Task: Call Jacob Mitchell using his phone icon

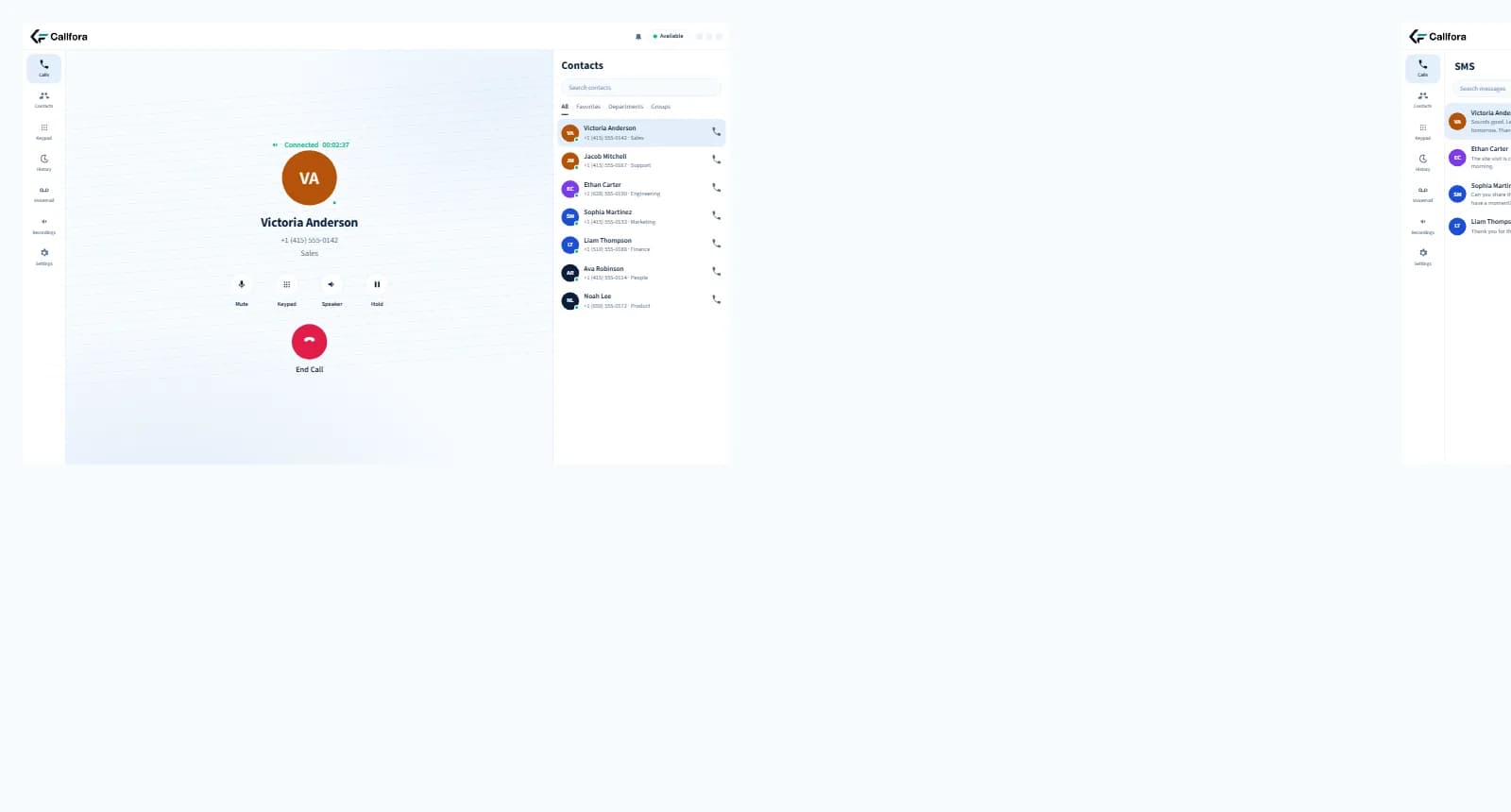Action: (716, 160)
